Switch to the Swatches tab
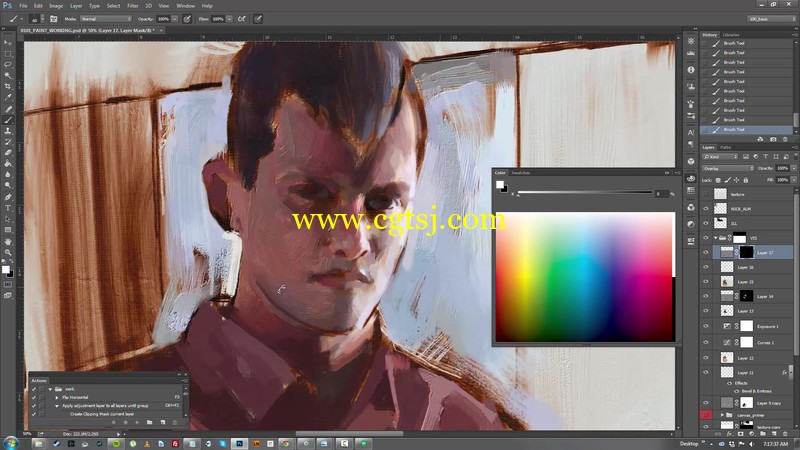 pos(521,173)
